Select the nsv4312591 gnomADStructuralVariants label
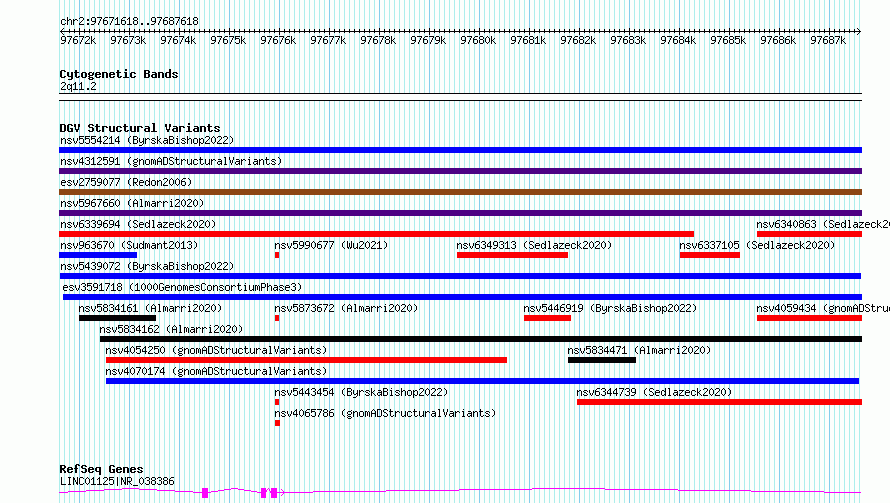 [x=171, y=161]
